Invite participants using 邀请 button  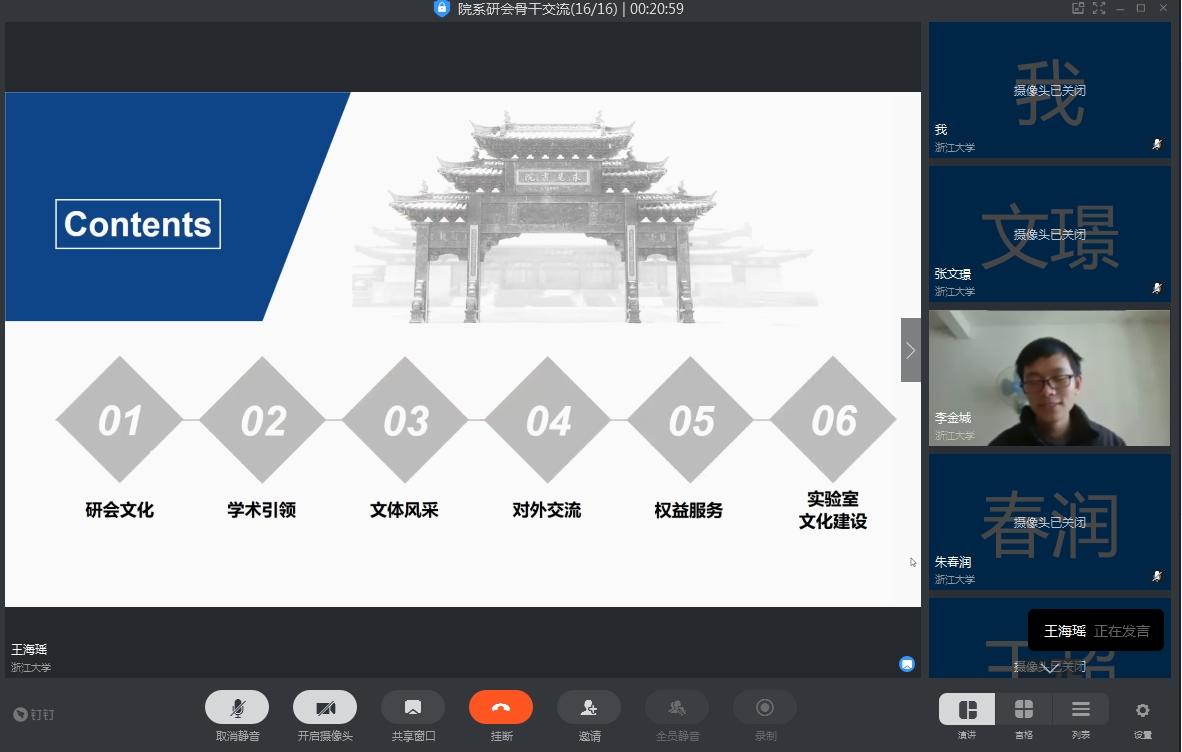point(589,708)
